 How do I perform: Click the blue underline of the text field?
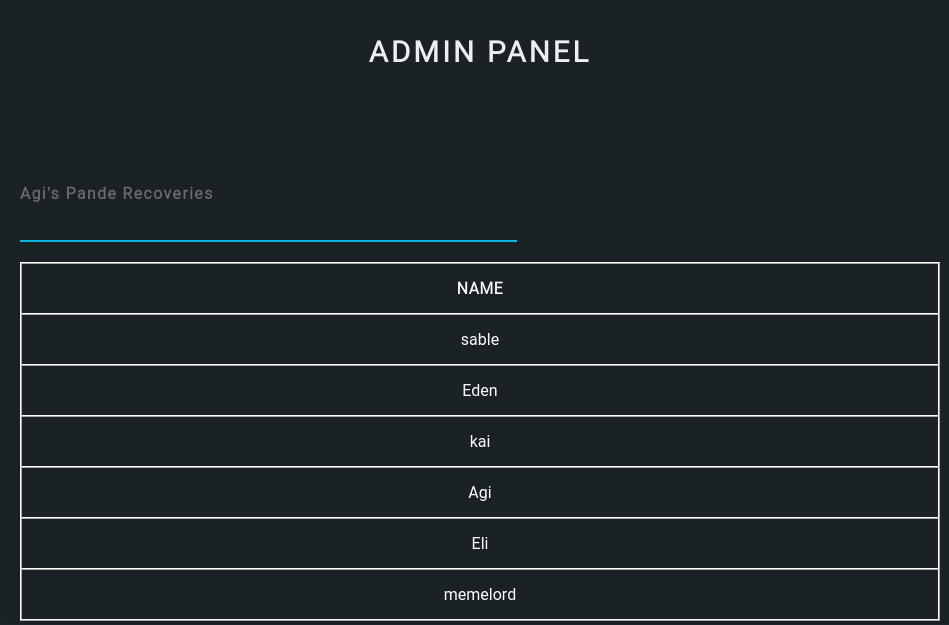point(268,240)
